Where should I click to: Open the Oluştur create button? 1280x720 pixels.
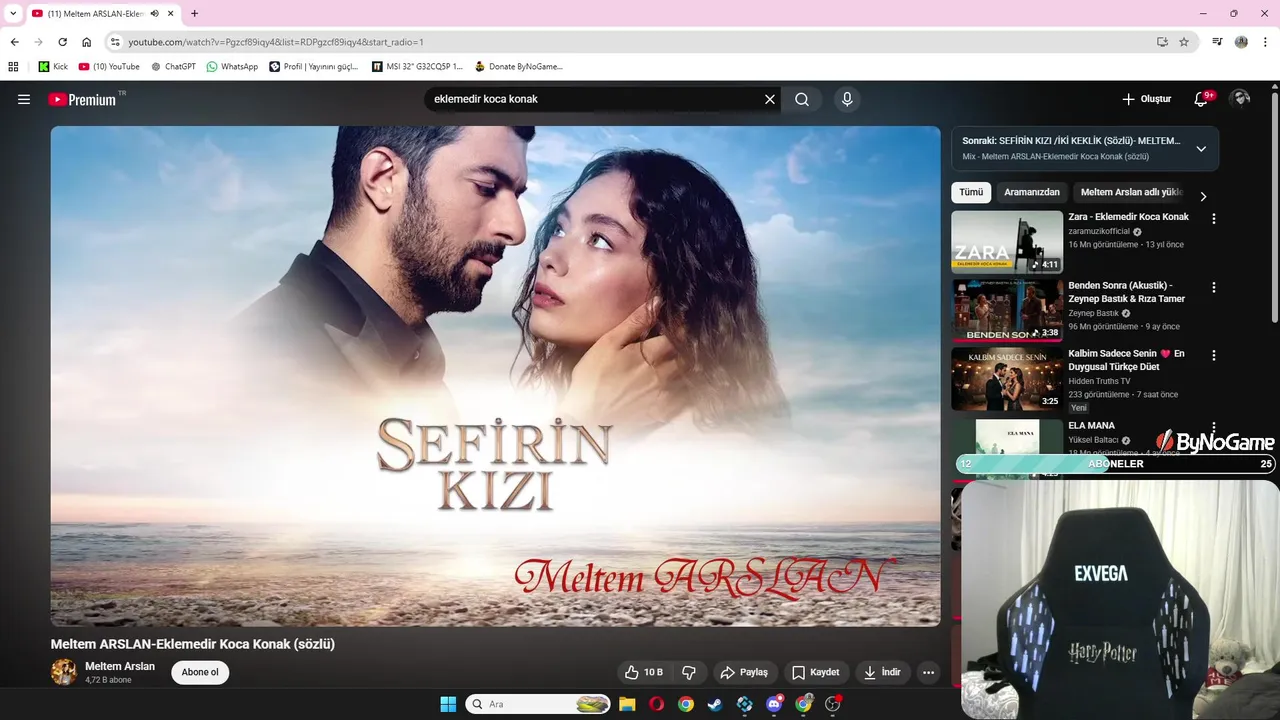pyautogui.click(x=1146, y=99)
